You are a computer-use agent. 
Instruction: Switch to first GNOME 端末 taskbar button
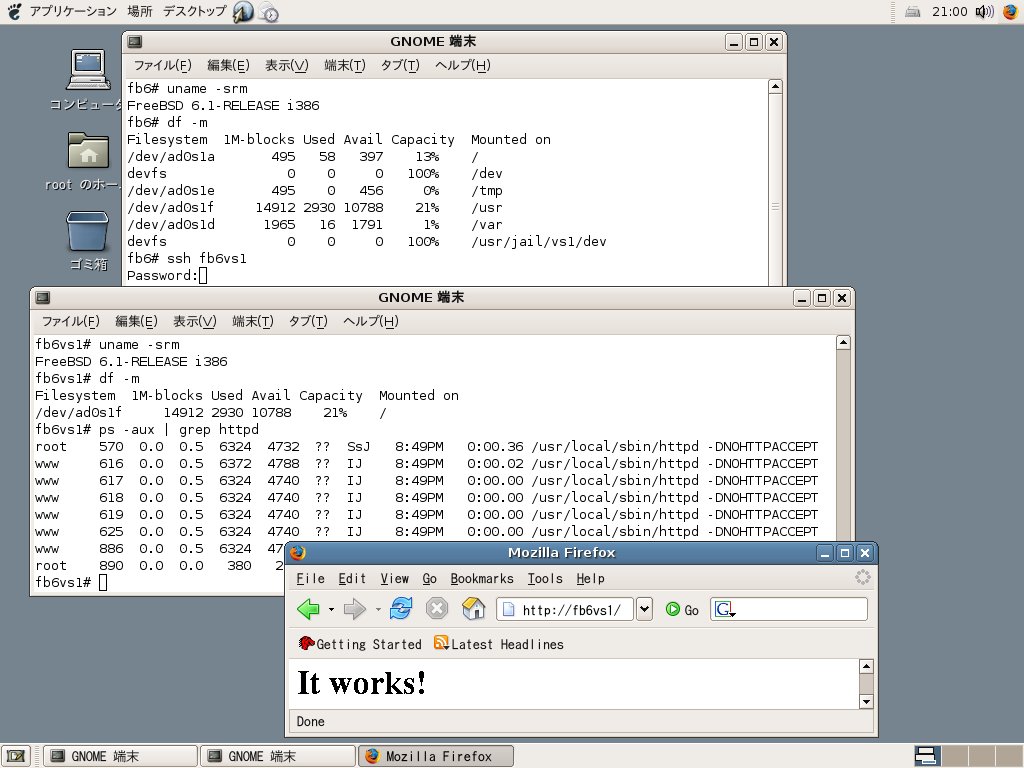[x=121, y=756]
